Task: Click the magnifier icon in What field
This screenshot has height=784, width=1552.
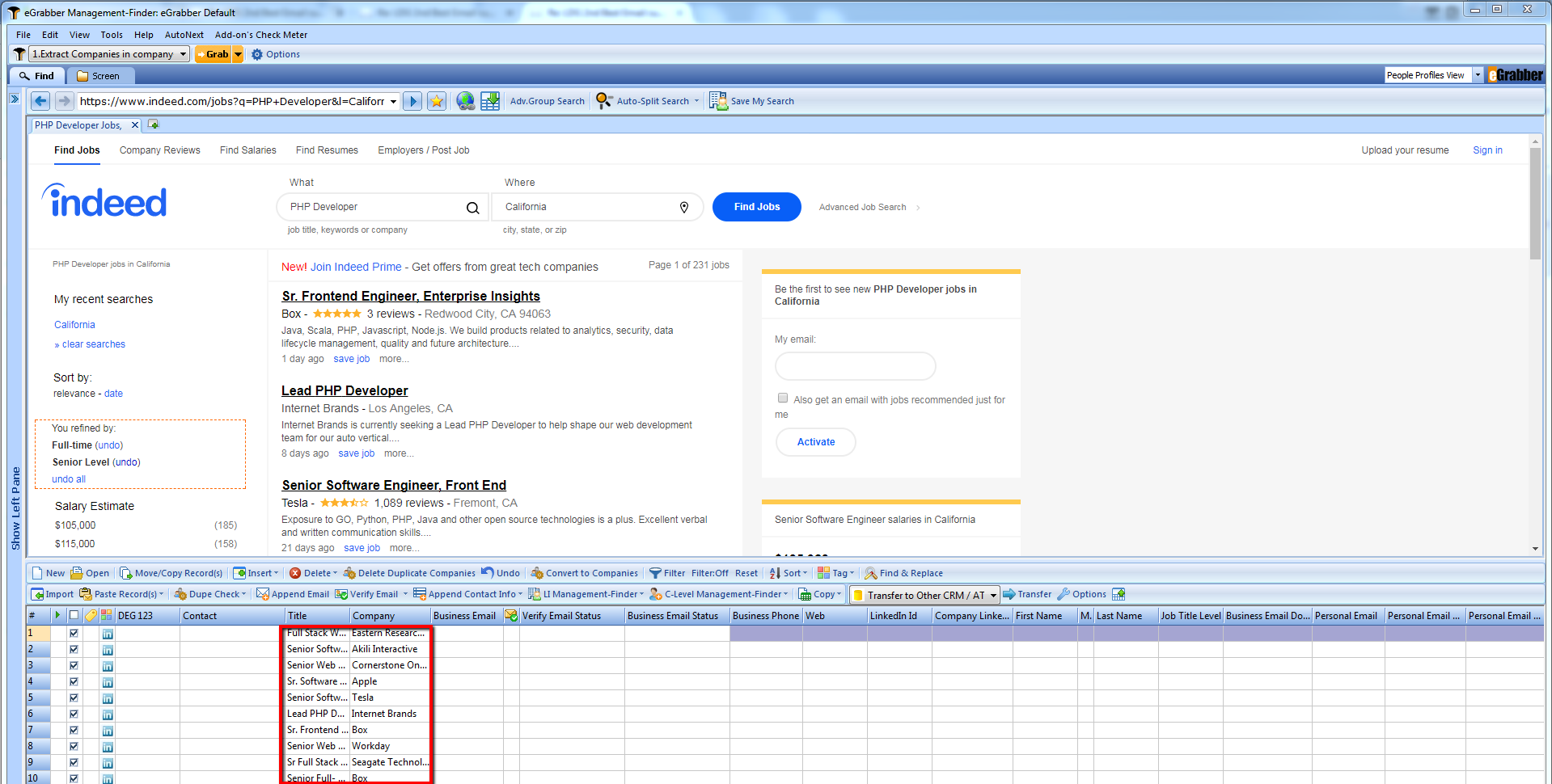Action: pos(472,208)
